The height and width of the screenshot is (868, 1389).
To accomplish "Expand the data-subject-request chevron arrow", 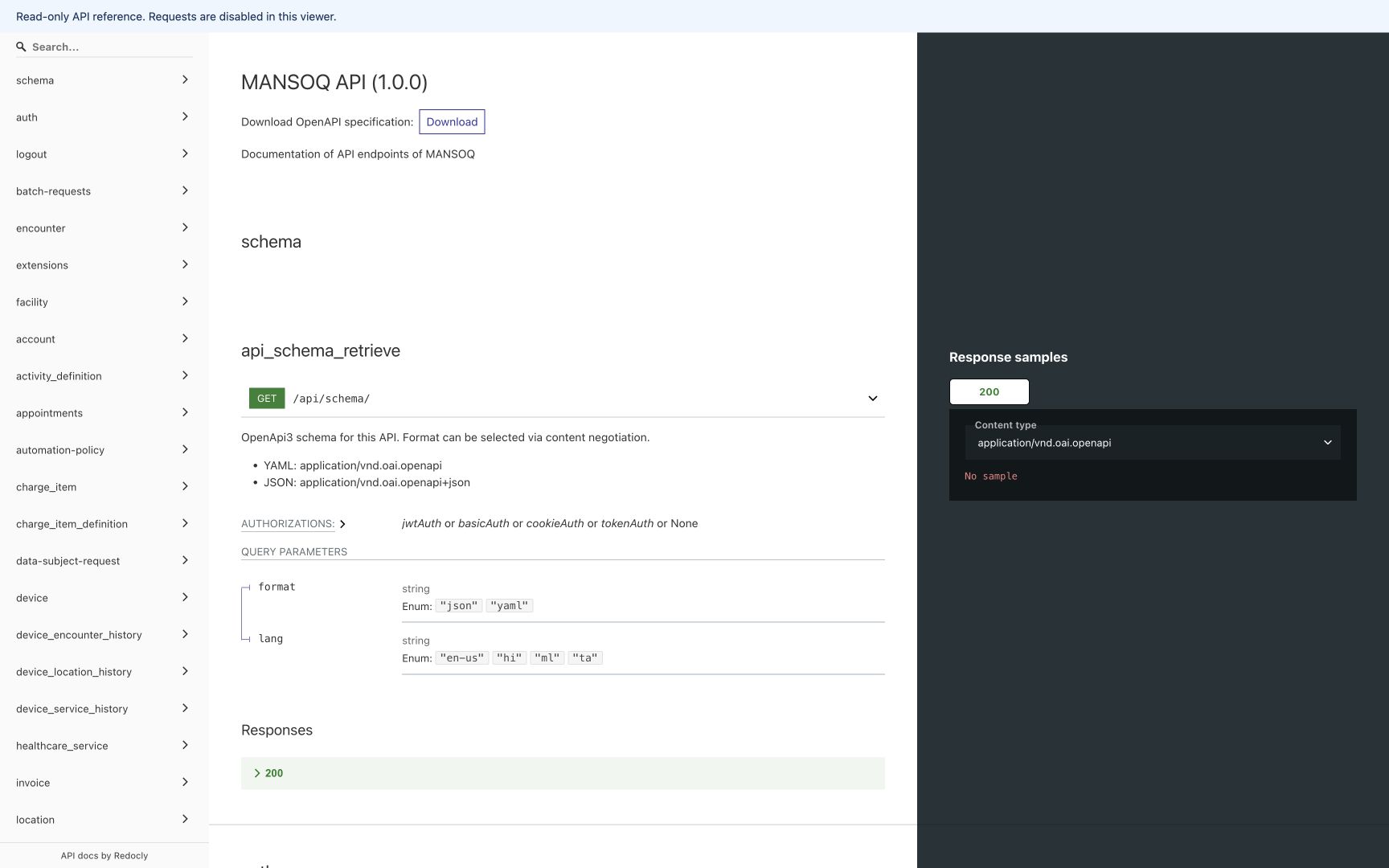I will [185, 560].
